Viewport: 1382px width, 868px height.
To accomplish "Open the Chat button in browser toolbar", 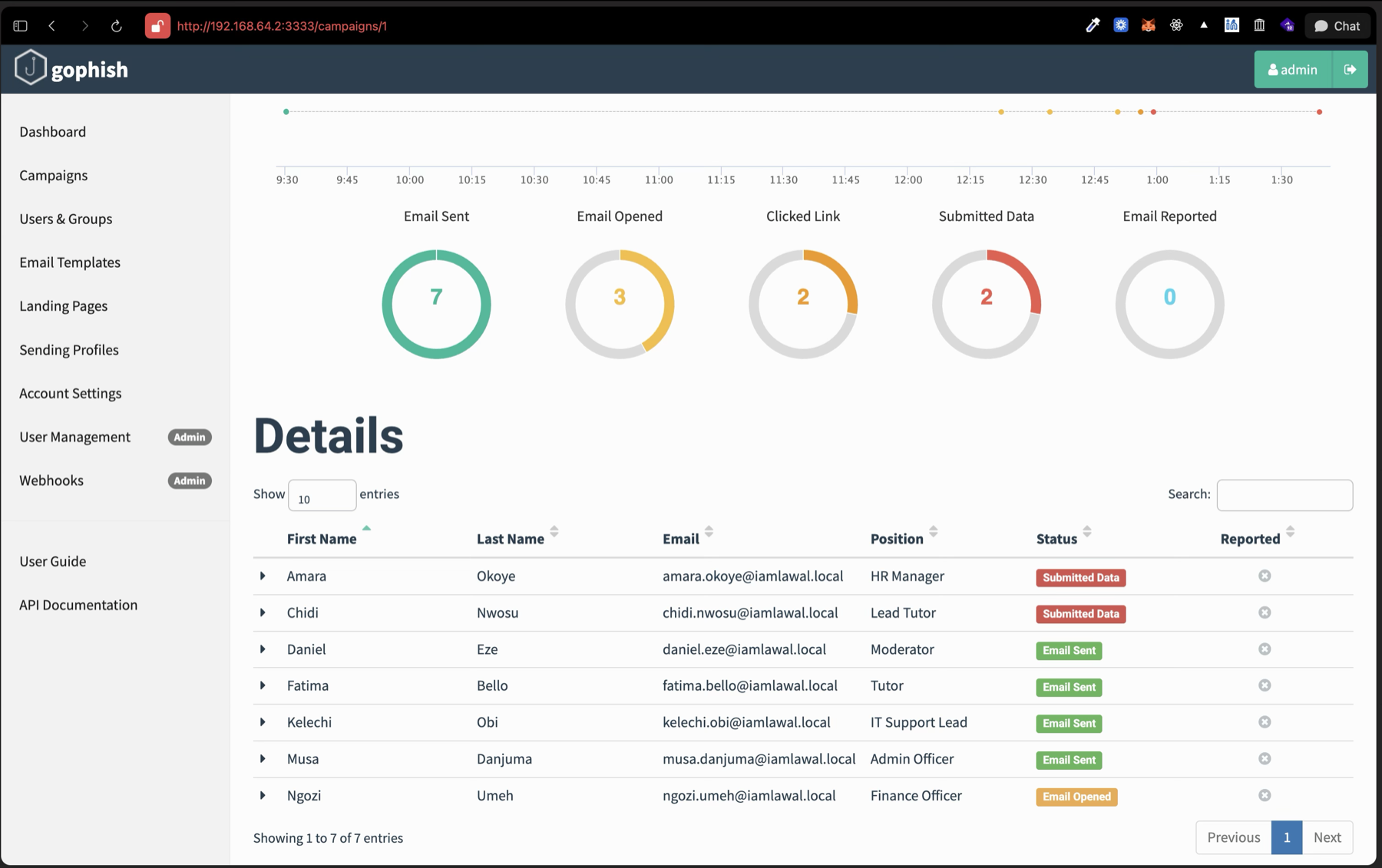I will click(1337, 26).
